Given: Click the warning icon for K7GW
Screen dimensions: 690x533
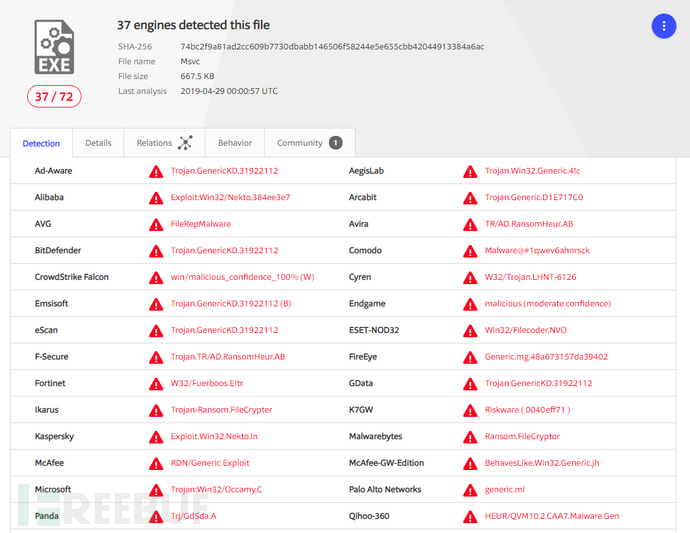Looking at the screenshot, I should [470, 410].
